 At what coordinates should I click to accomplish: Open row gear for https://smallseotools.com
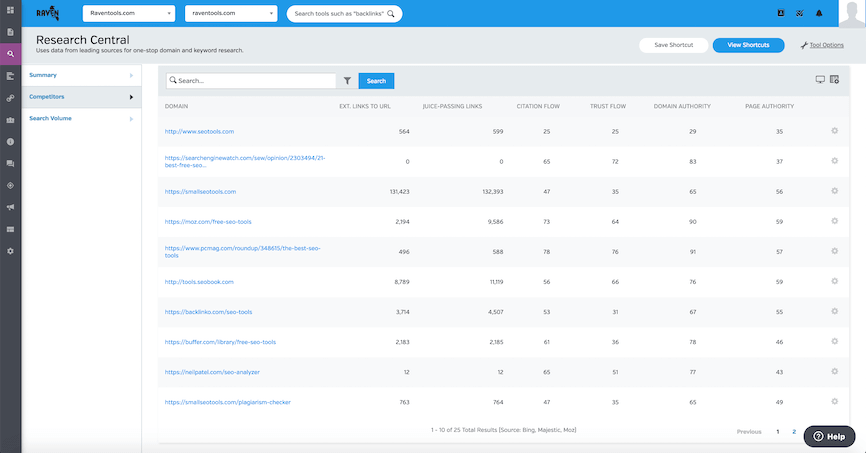[x=835, y=191]
